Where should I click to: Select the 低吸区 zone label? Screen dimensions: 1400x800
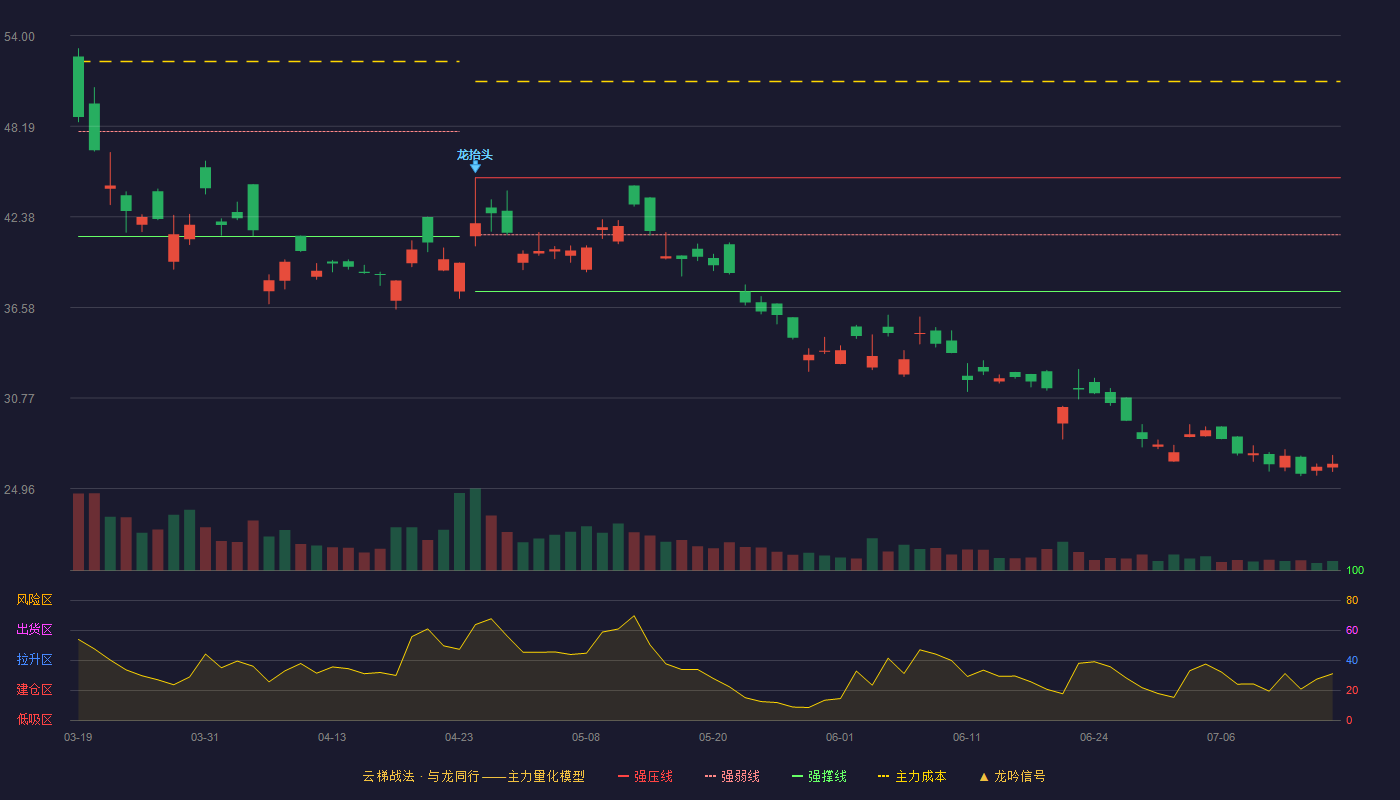point(34,719)
